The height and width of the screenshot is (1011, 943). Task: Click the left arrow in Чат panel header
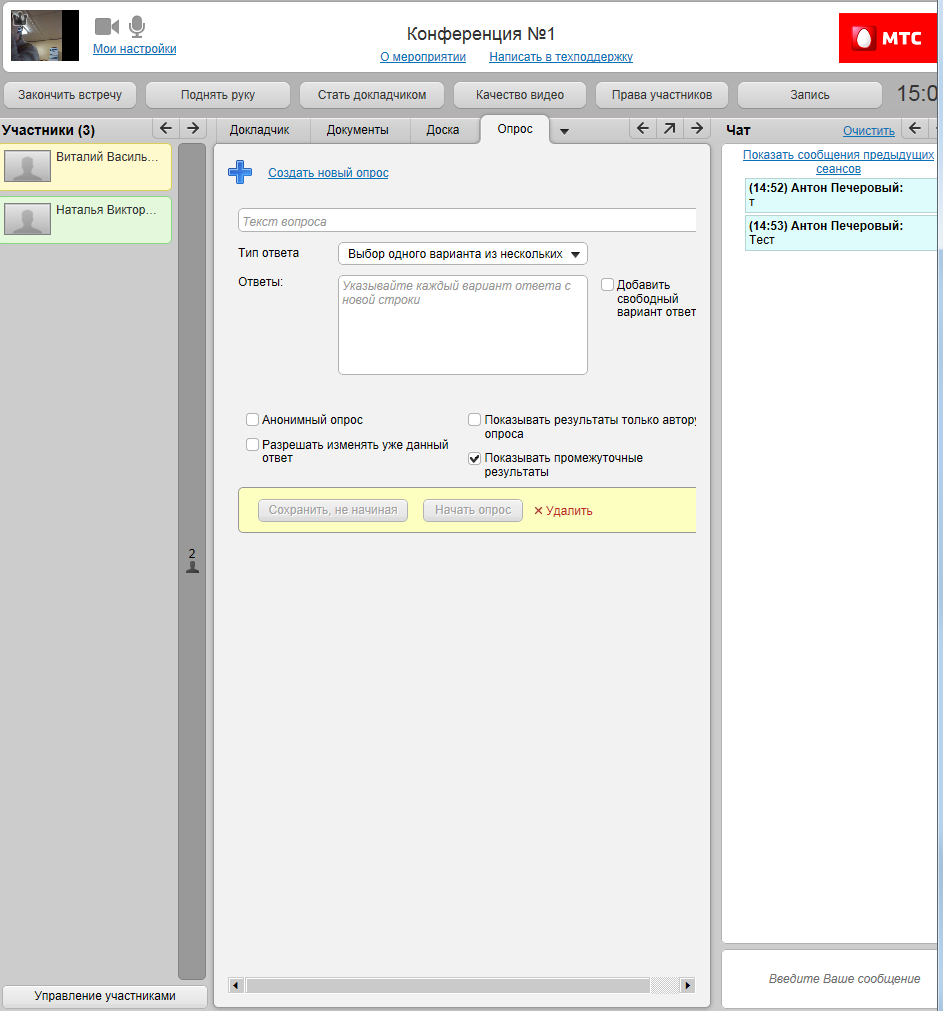[x=914, y=128]
